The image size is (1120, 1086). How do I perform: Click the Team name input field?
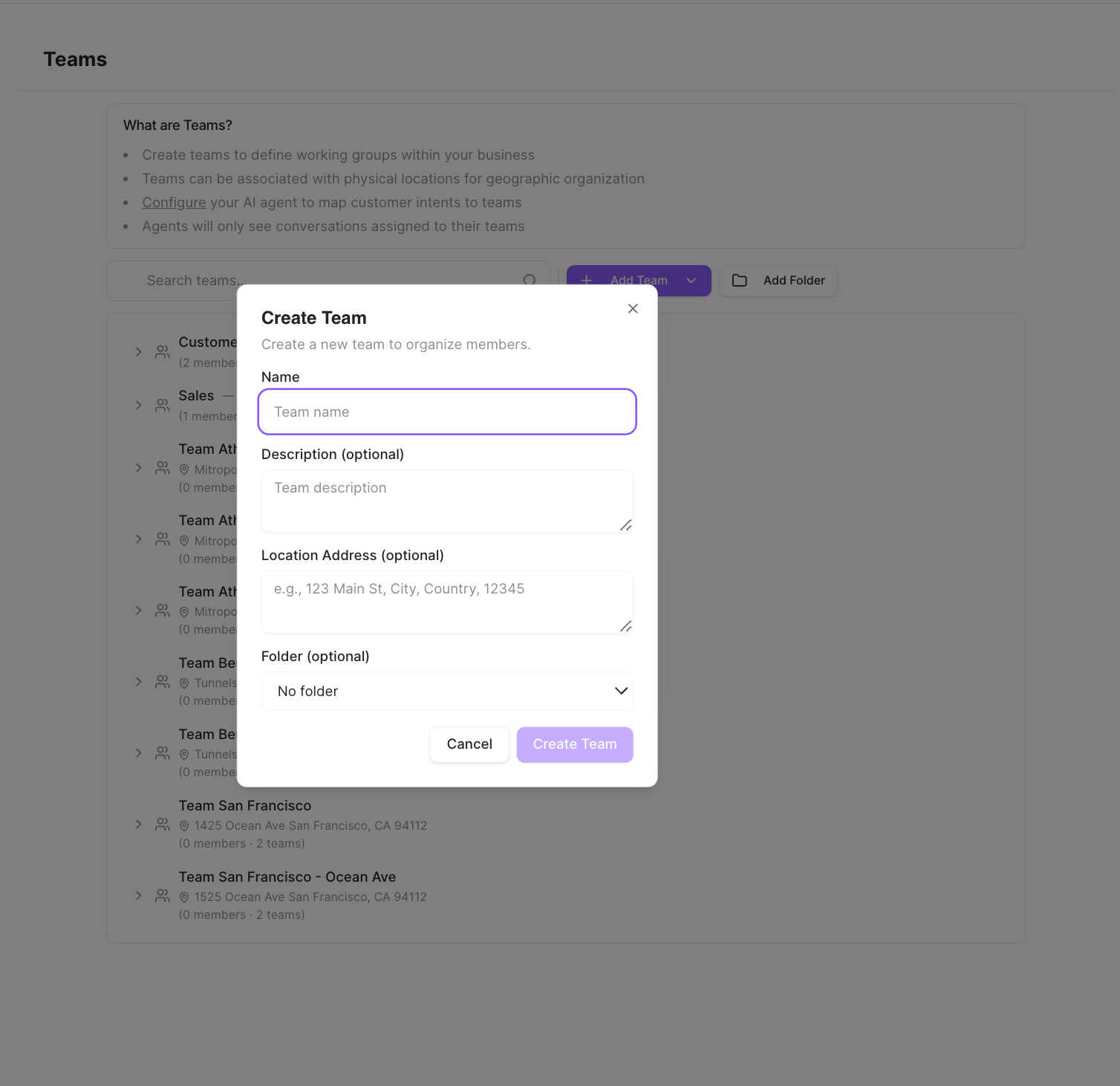pos(447,412)
